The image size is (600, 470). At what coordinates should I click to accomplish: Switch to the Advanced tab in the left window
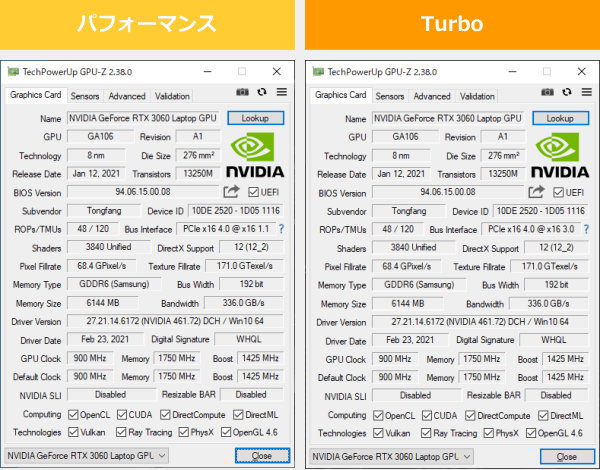(127, 96)
